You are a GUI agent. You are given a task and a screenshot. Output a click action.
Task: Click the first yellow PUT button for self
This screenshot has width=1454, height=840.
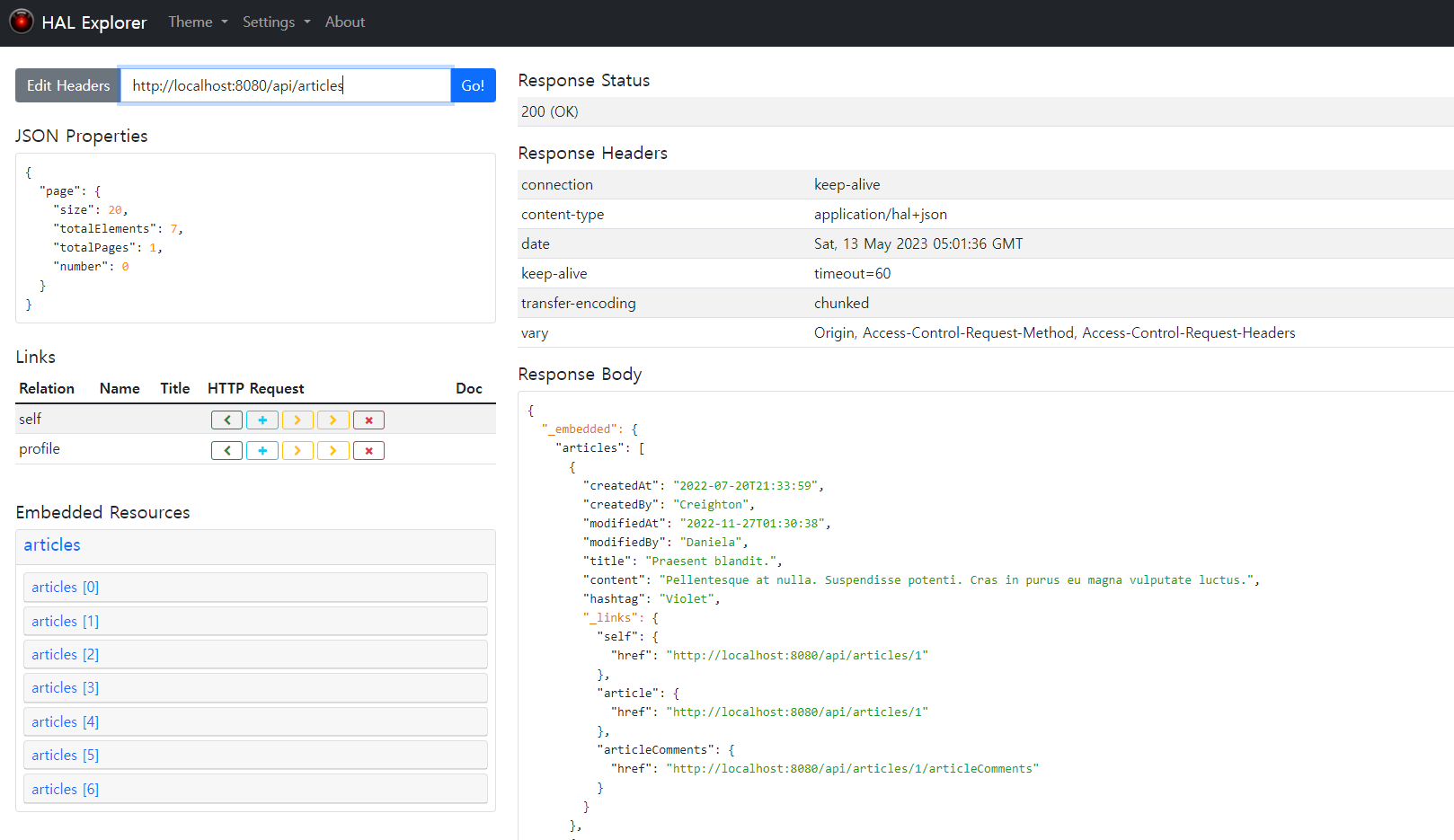click(x=297, y=420)
